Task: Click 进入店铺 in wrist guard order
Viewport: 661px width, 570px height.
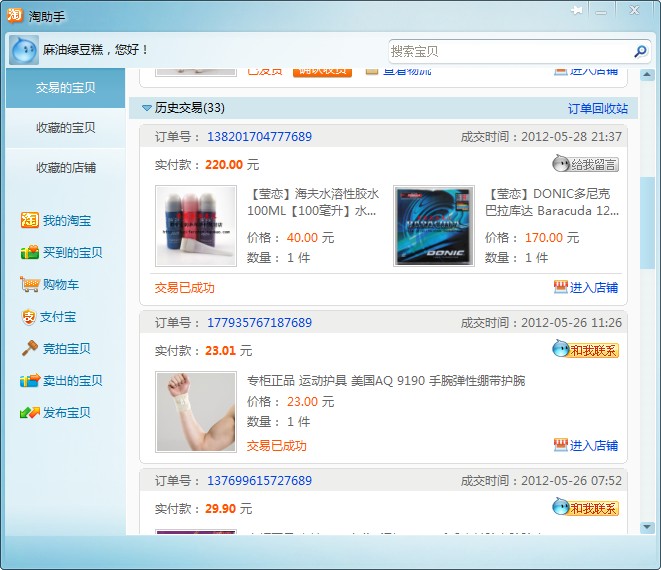Action: [594, 445]
